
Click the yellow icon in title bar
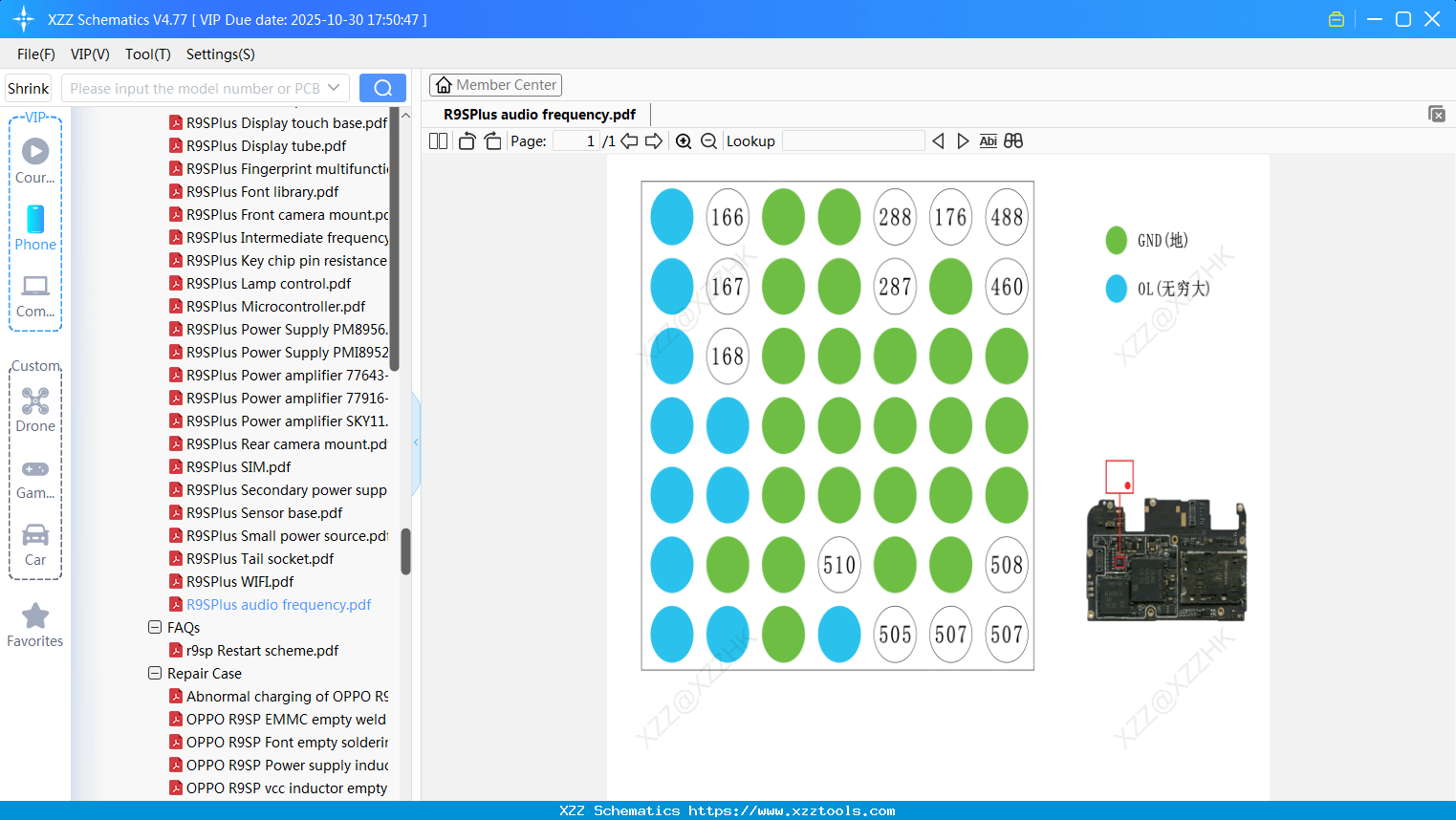click(x=1336, y=19)
